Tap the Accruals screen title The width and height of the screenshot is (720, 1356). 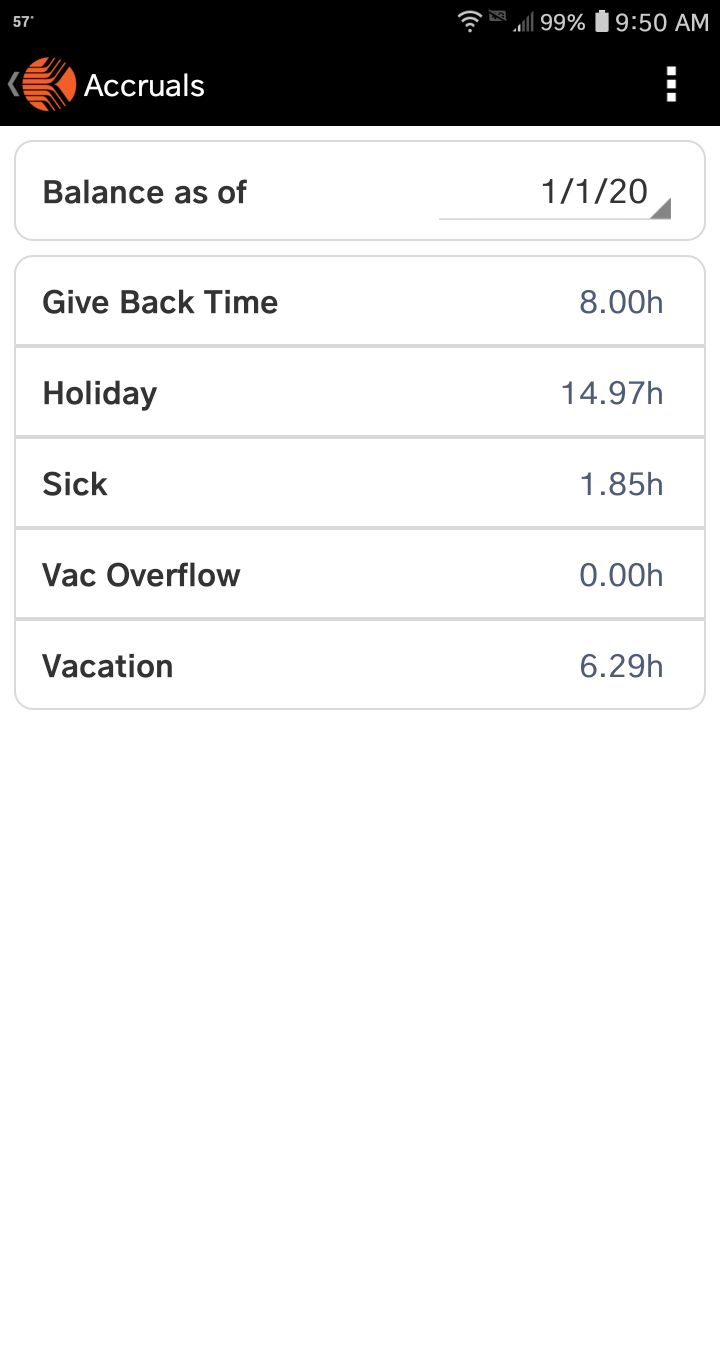(144, 86)
